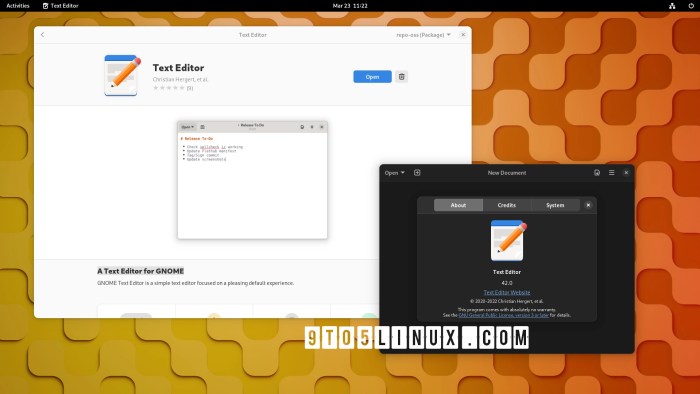Click the Text Editor Website link
Screen dimensions: 700x394
(x=507, y=292)
